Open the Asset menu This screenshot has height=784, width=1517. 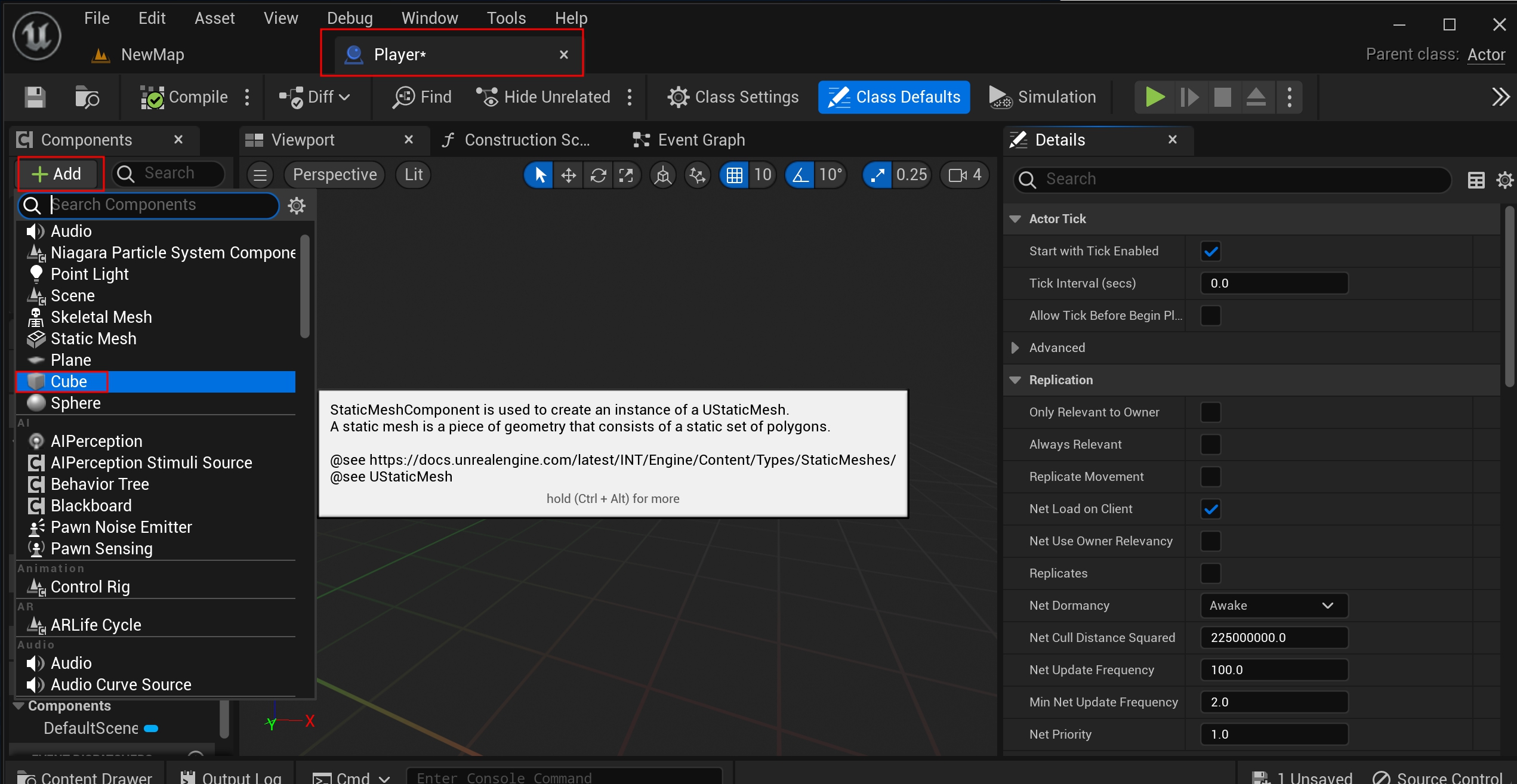214,18
